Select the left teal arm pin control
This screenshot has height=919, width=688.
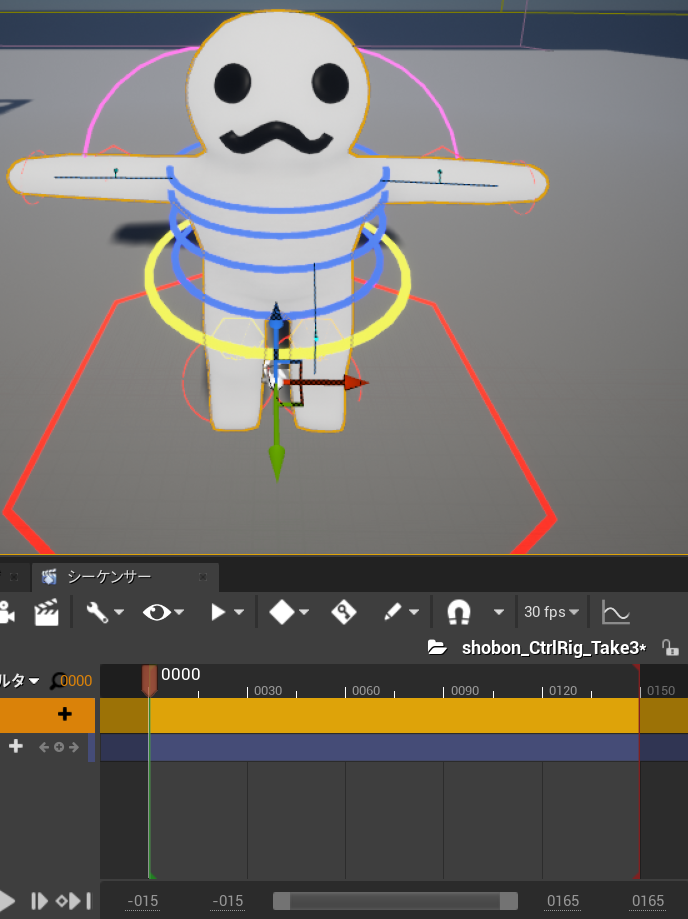click(x=116, y=172)
